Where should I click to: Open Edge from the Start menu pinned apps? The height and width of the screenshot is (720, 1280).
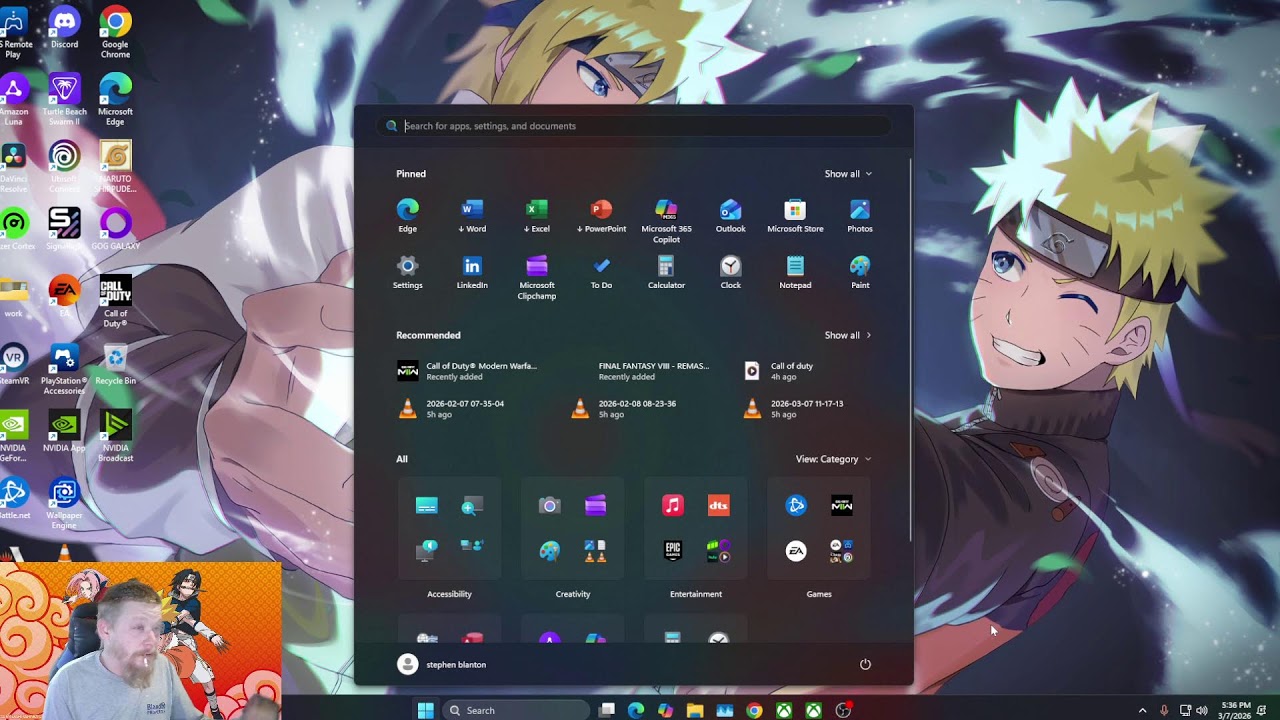[x=407, y=216]
